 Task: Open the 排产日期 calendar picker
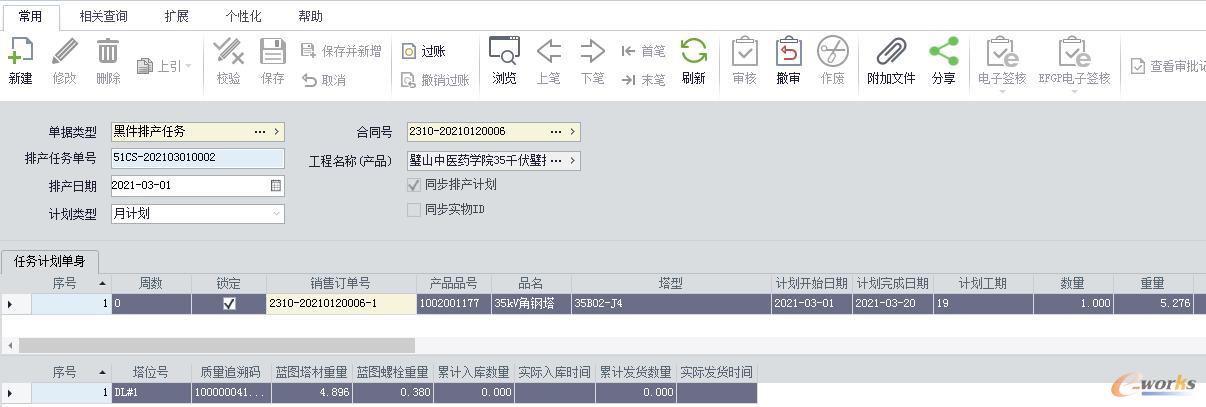tap(276, 185)
